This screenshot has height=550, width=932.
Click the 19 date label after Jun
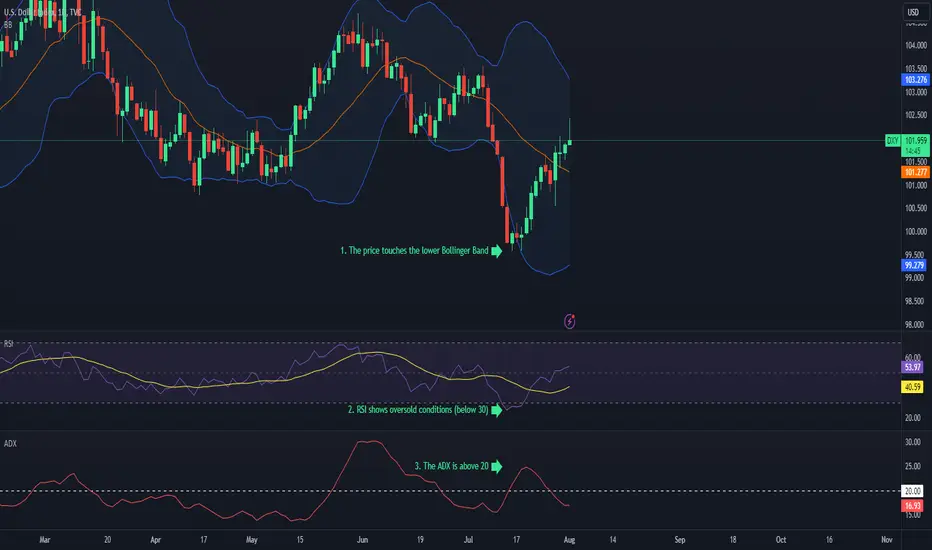420,540
